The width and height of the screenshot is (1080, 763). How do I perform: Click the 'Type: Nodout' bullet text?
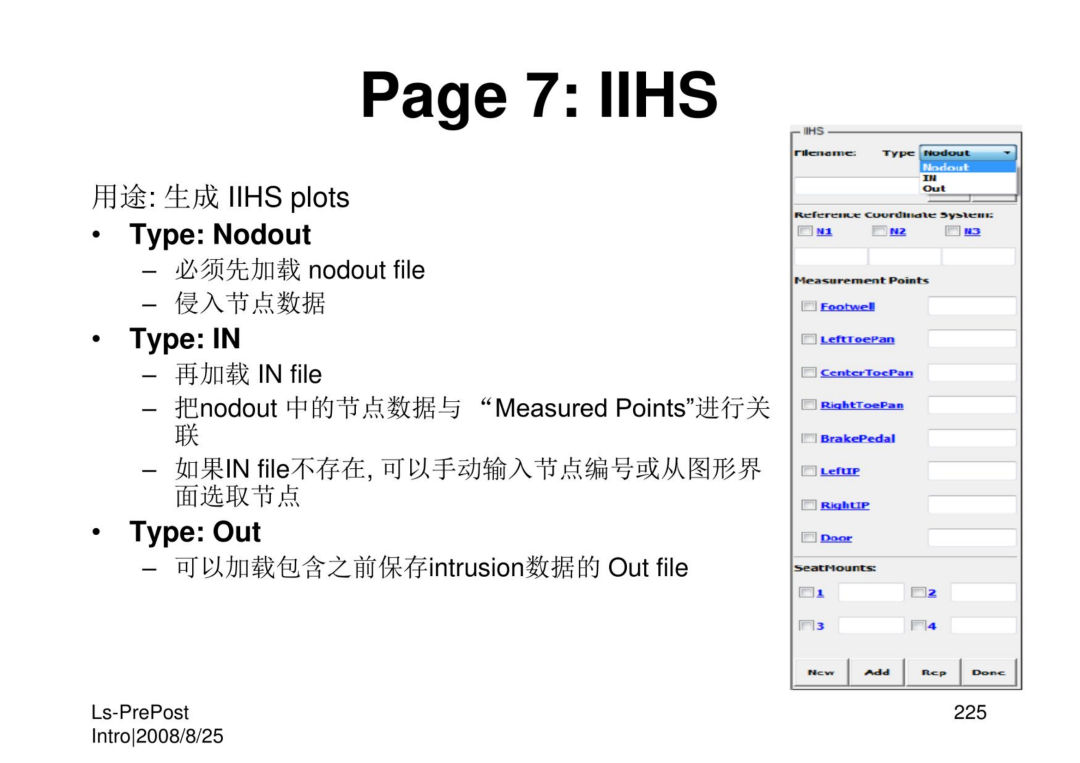pos(220,235)
